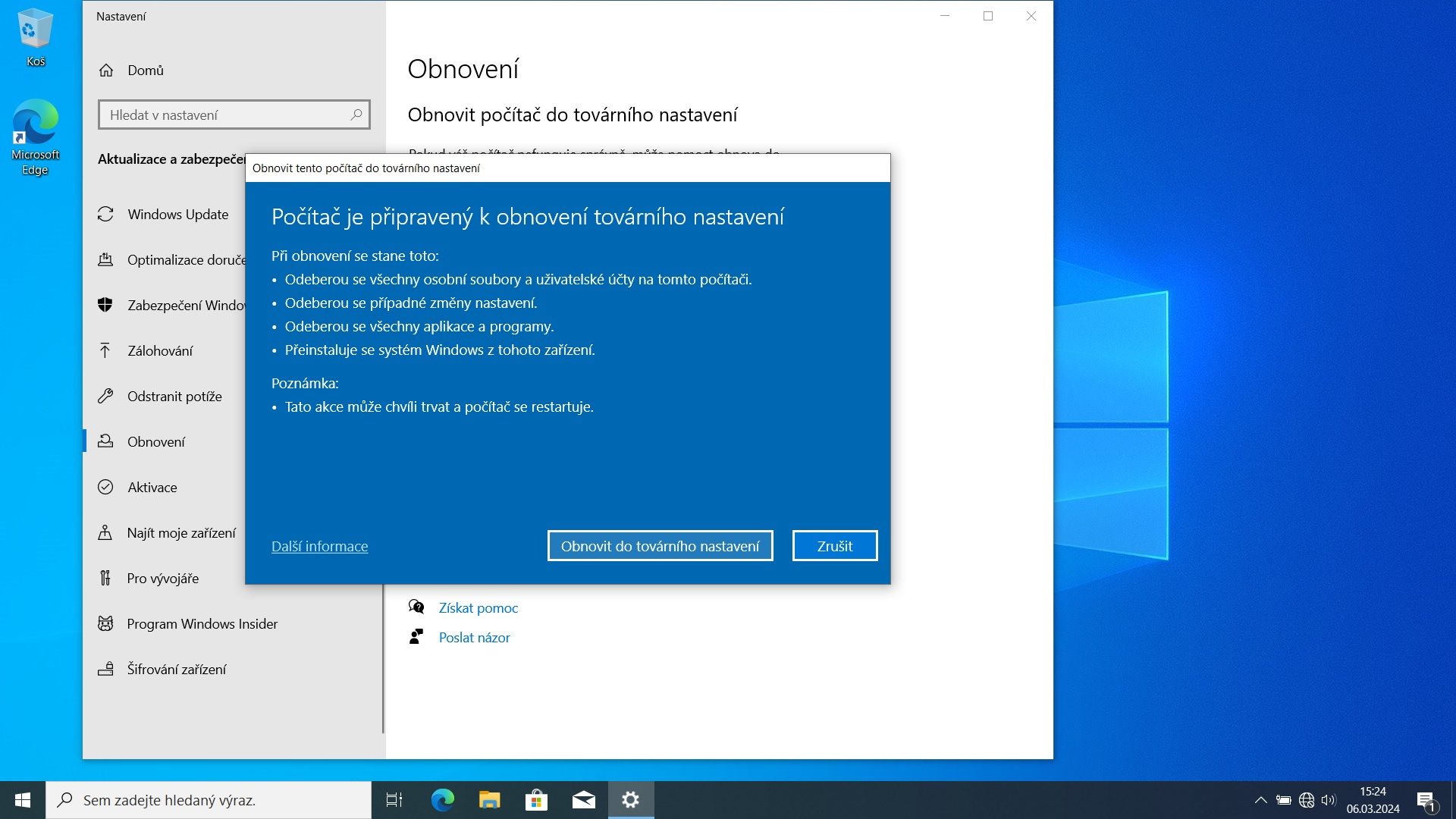
Task: Select Najít moje zařízení in the sidebar
Action: click(x=181, y=533)
